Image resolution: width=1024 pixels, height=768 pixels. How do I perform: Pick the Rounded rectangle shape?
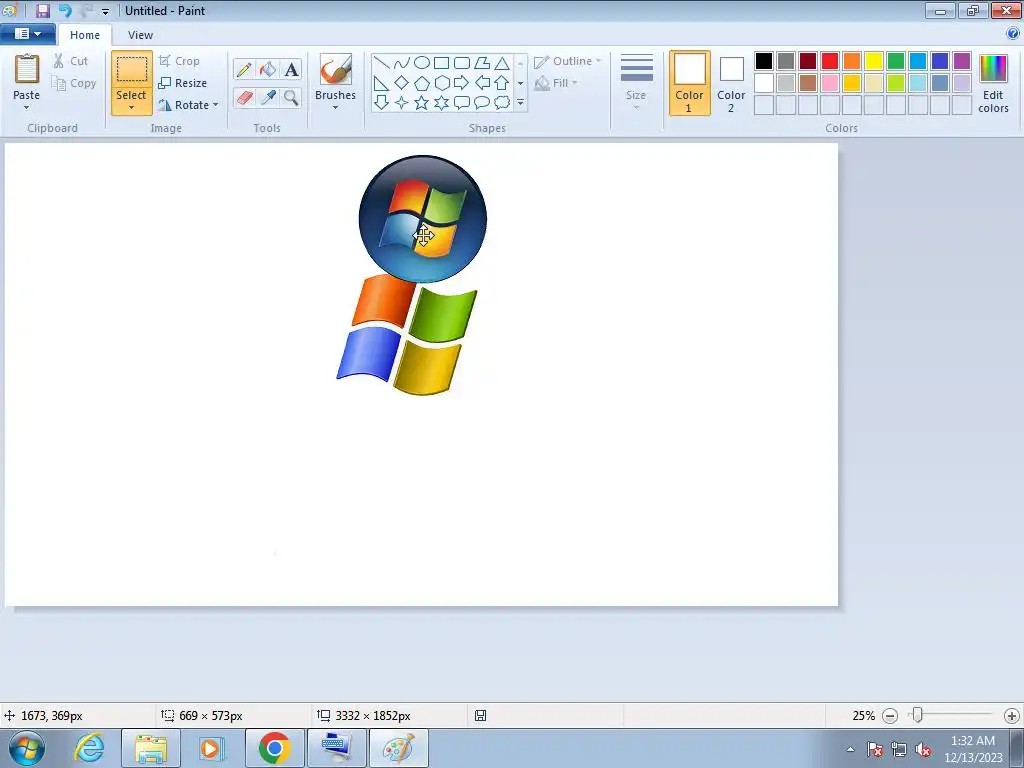coord(462,63)
